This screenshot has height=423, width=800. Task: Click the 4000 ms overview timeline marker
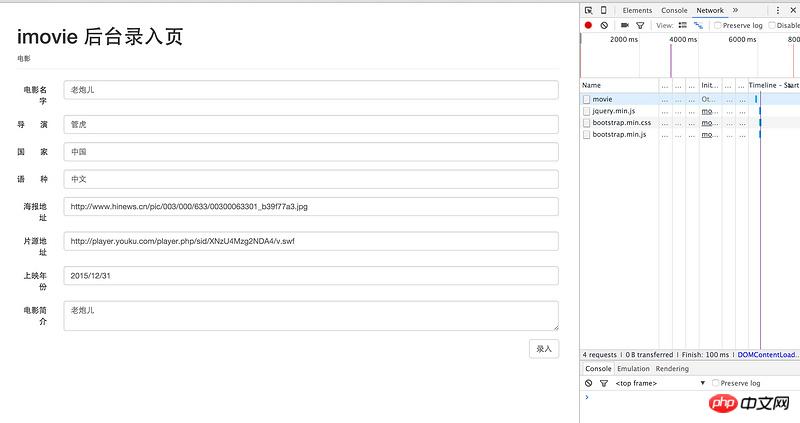[x=683, y=39]
